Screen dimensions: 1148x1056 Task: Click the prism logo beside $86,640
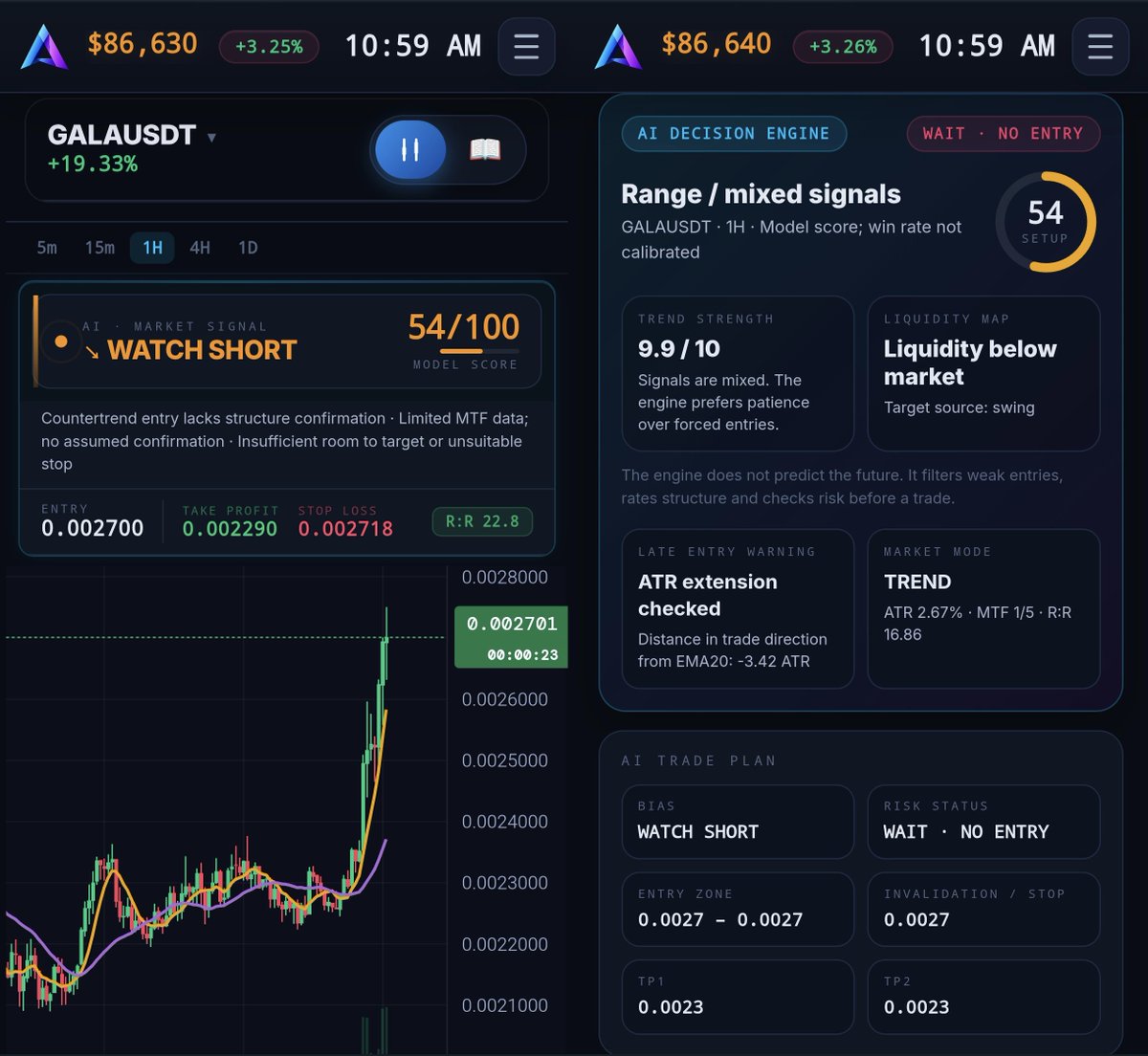(x=618, y=46)
